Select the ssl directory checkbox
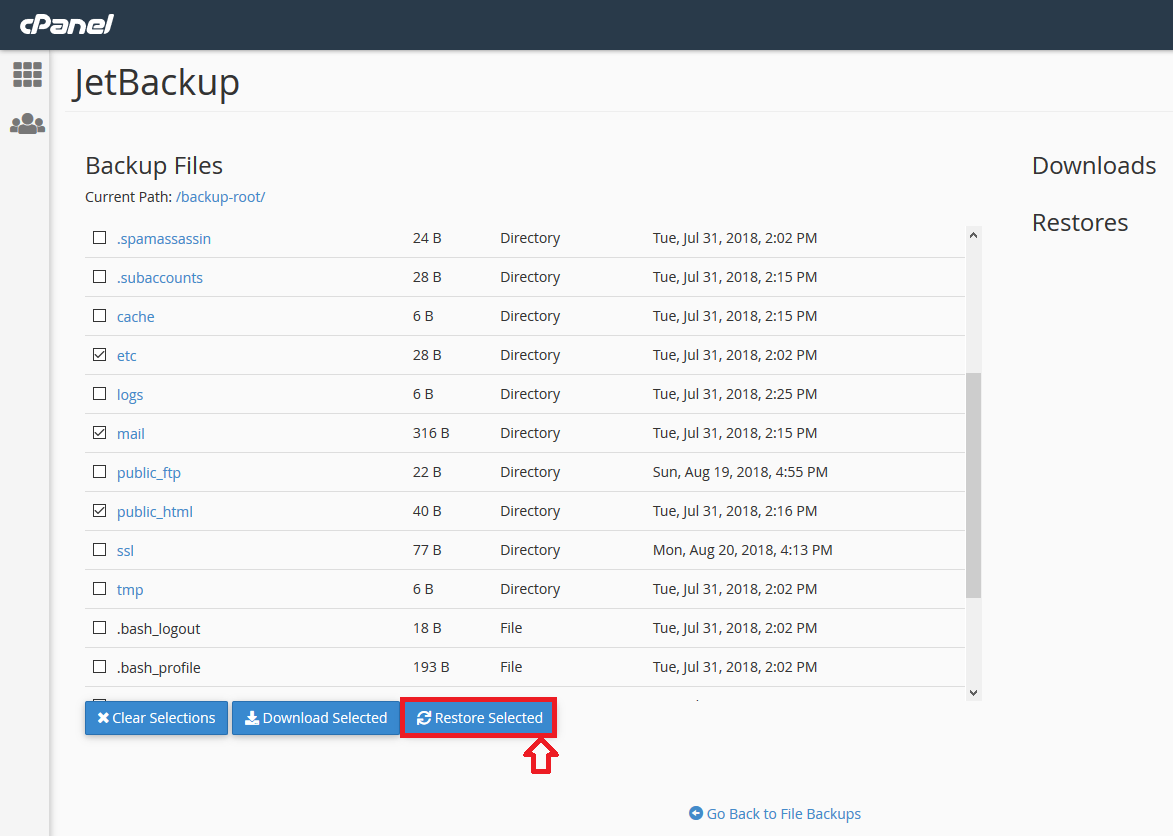1173x836 pixels. pyautogui.click(x=99, y=550)
